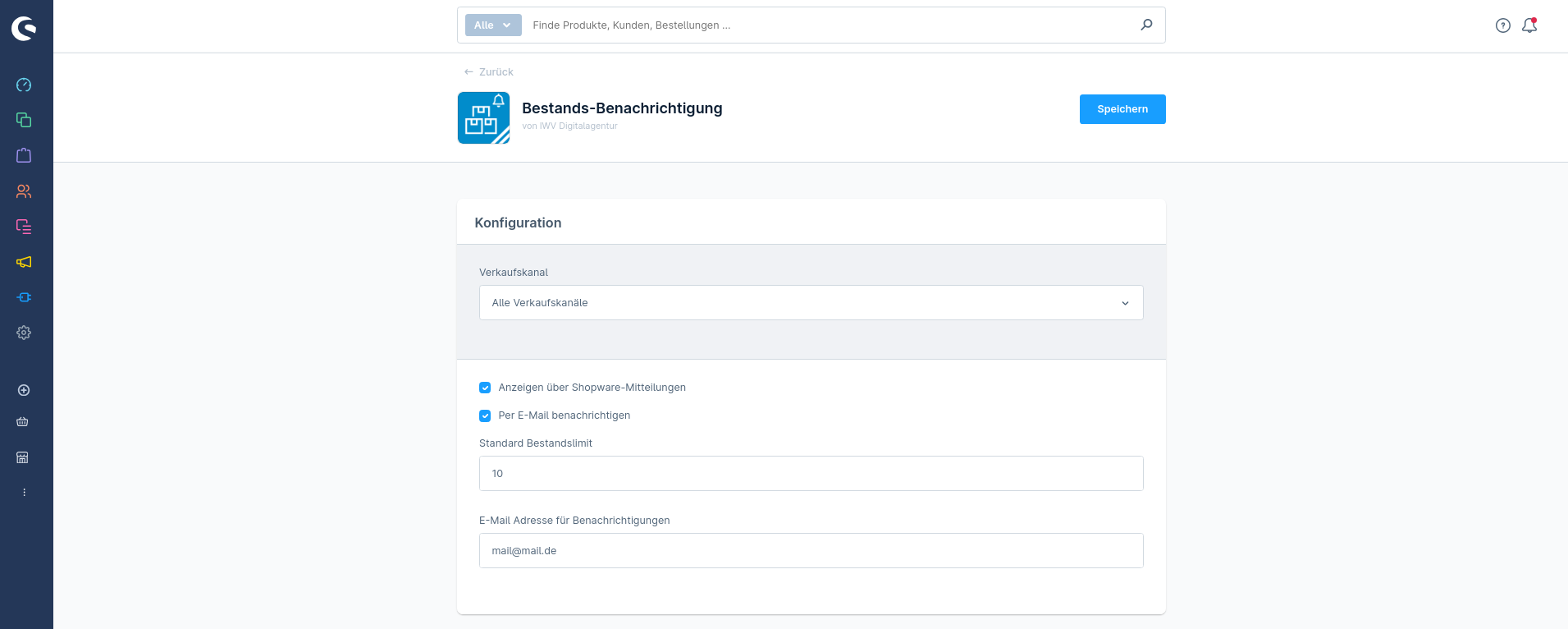Open the Marketing megaphone icon
This screenshot has height=629, width=1568.
point(24,262)
